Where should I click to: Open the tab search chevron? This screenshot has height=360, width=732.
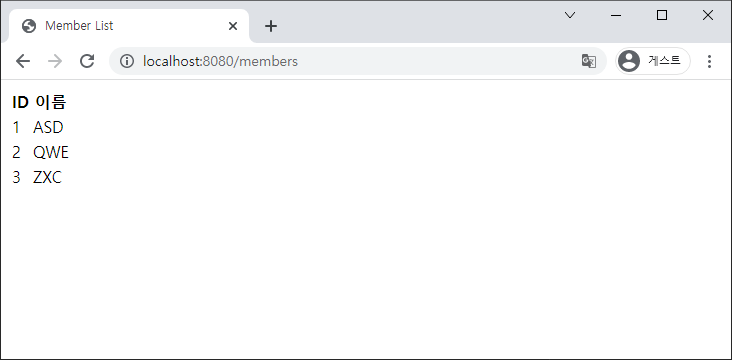[570, 15]
